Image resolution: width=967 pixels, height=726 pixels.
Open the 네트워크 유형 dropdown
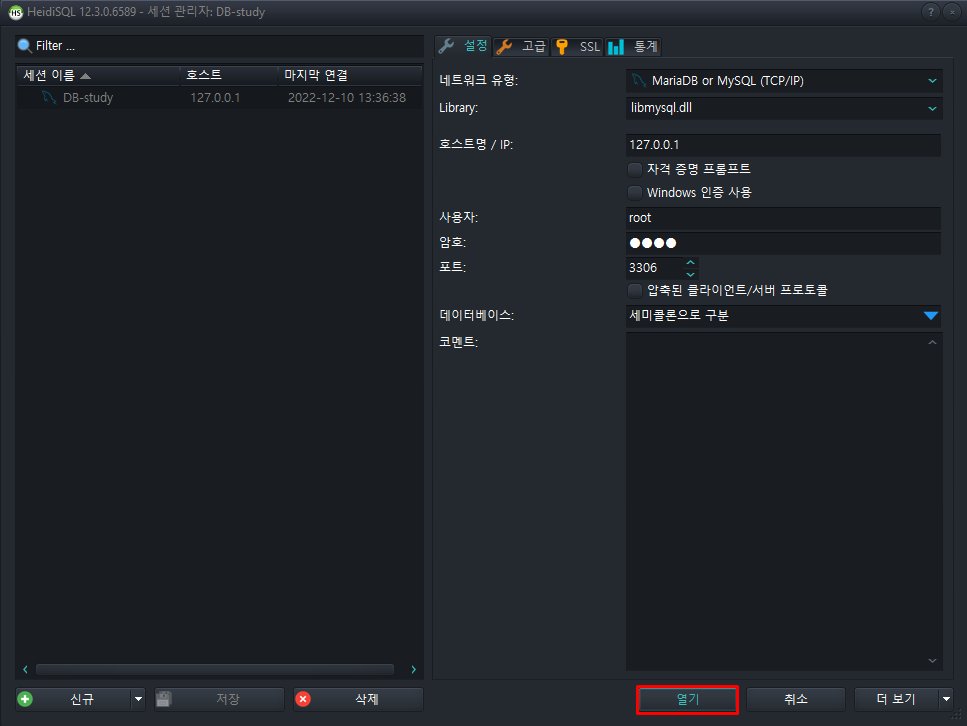tap(932, 81)
